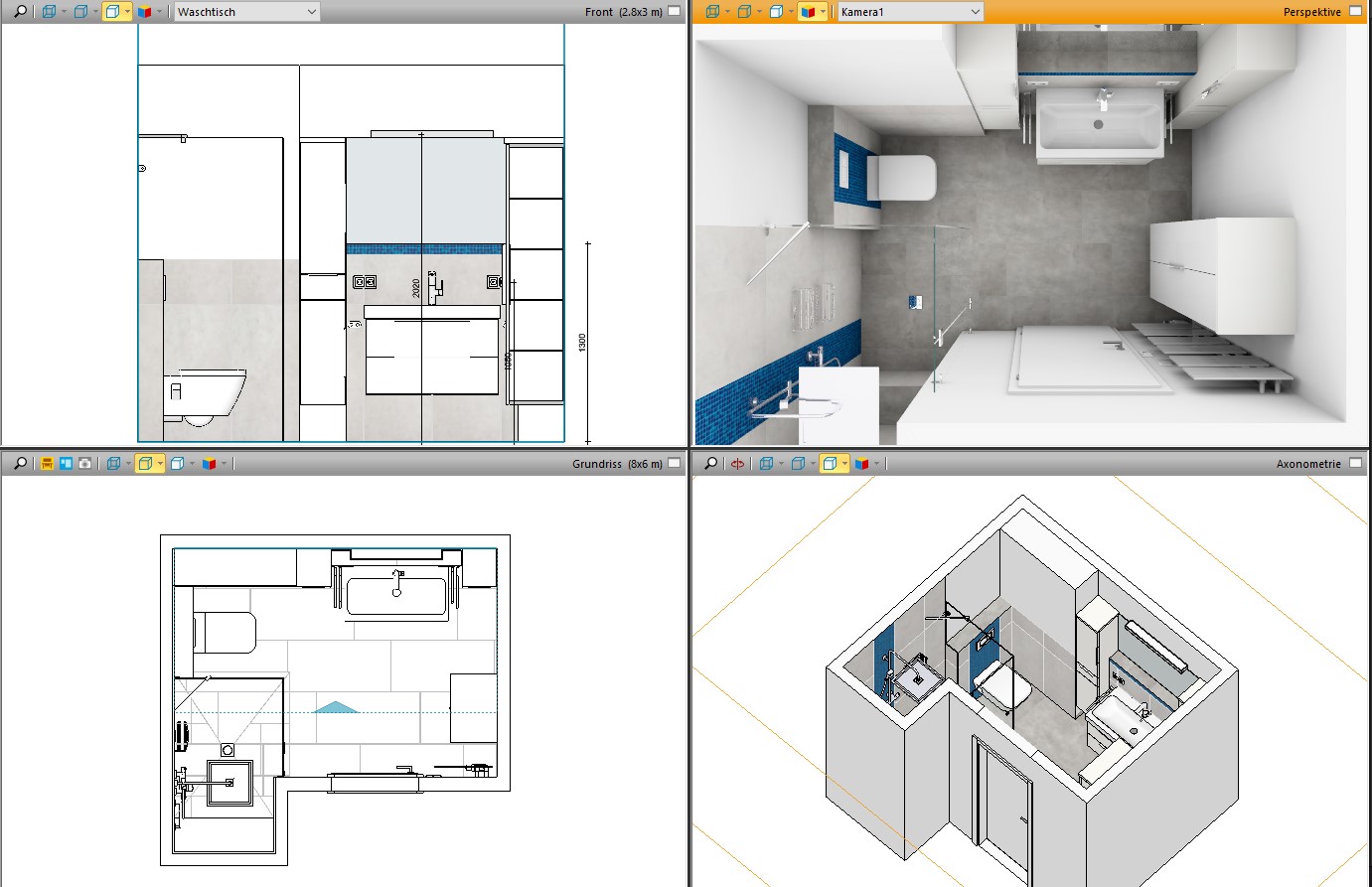Select wireframe display mode in Front view
The image size is (1372, 887).
pyautogui.click(x=49, y=12)
